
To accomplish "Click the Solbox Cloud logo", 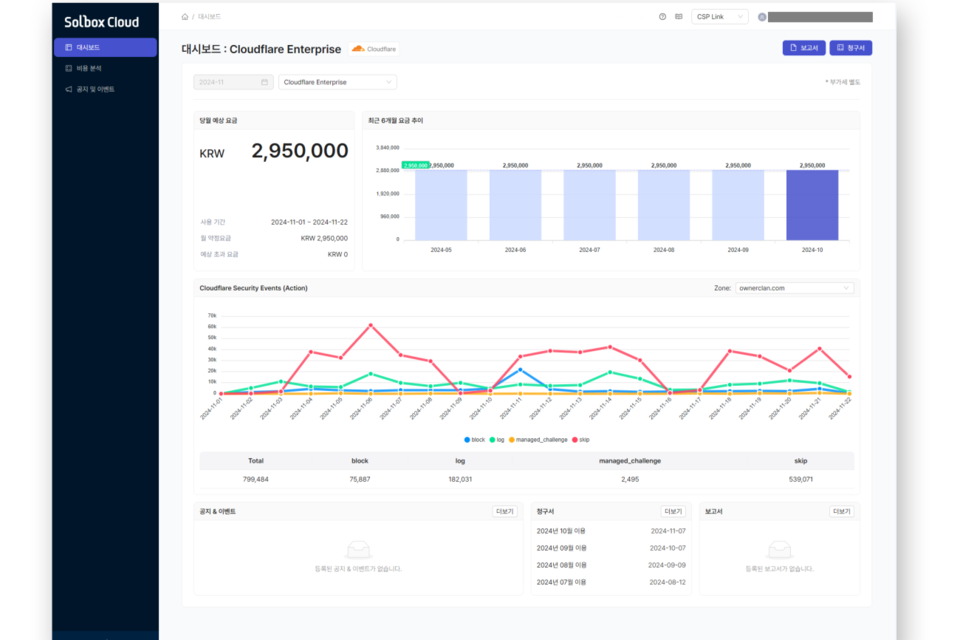I will click(101, 21).
